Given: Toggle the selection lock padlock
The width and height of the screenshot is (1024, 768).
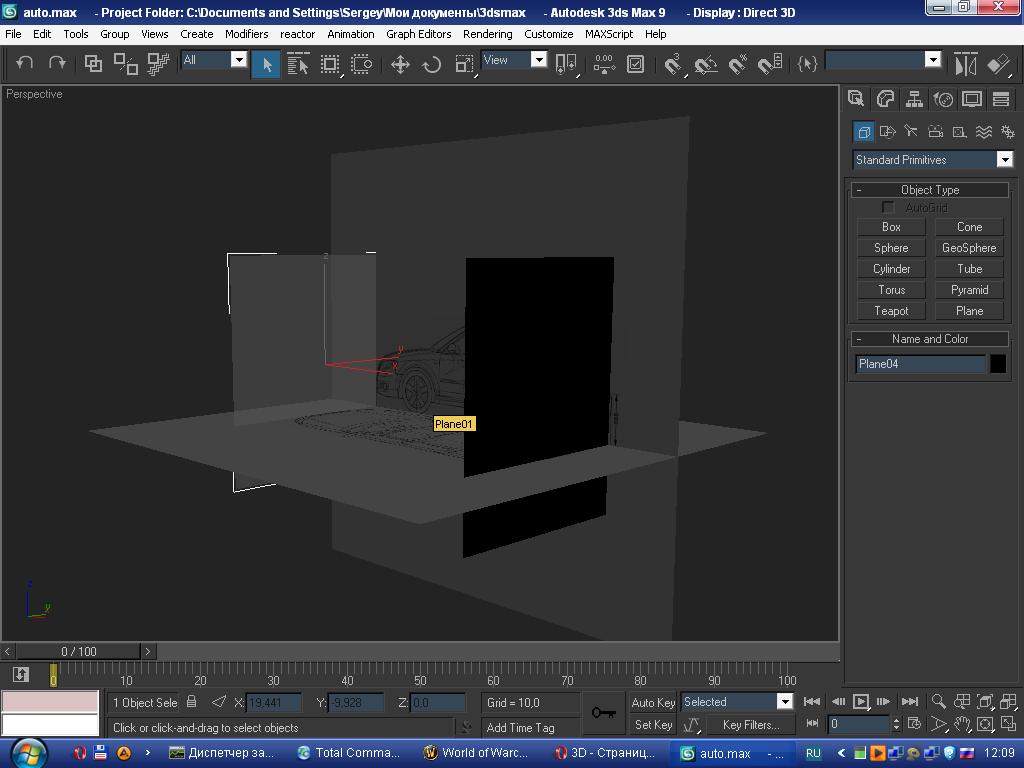Looking at the screenshot, I should [192, 702].
